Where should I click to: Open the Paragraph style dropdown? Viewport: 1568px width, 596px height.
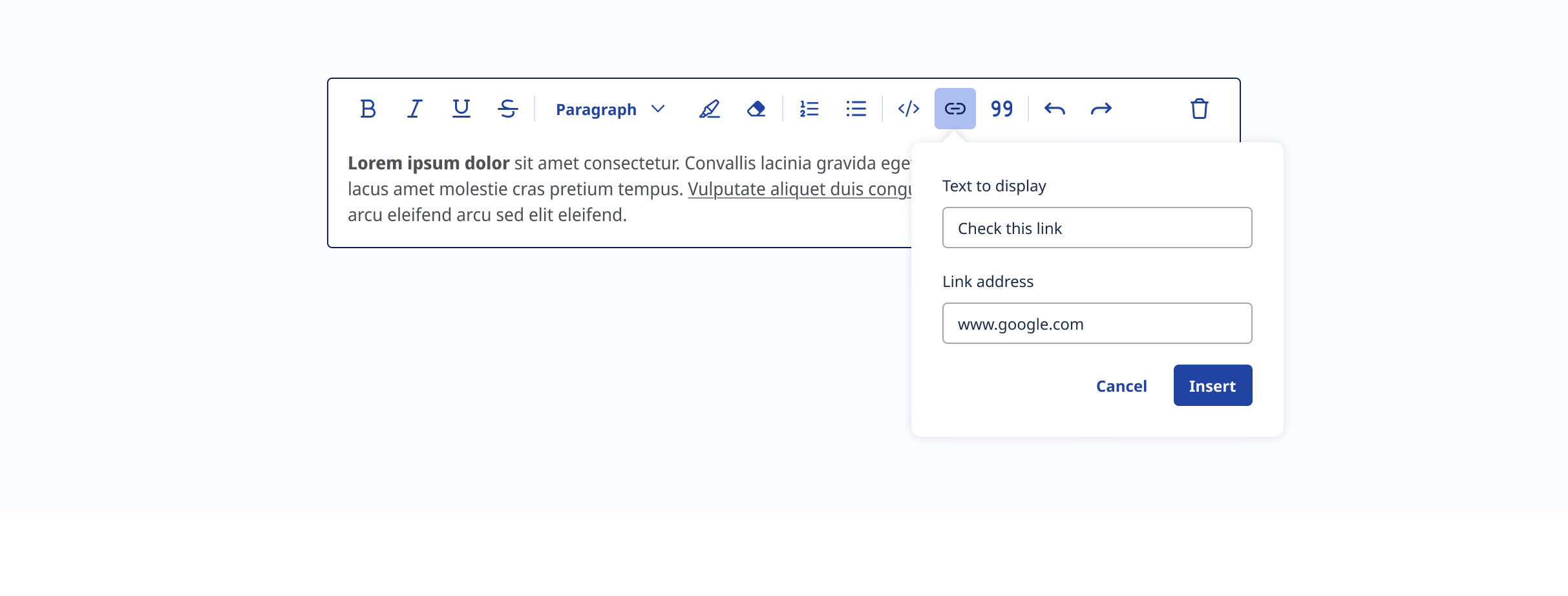pyautogui.click(x=597, y=109)
